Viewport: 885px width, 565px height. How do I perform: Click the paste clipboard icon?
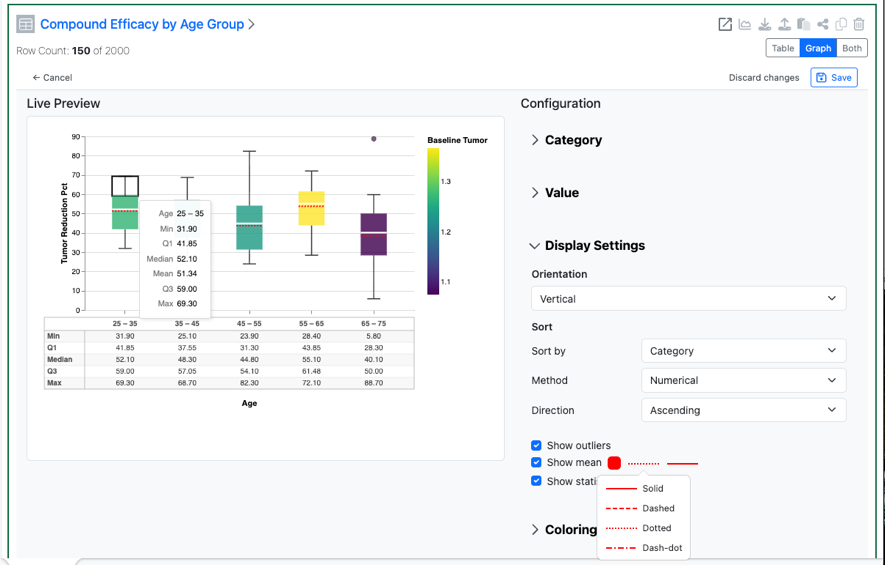pos(803,24)
